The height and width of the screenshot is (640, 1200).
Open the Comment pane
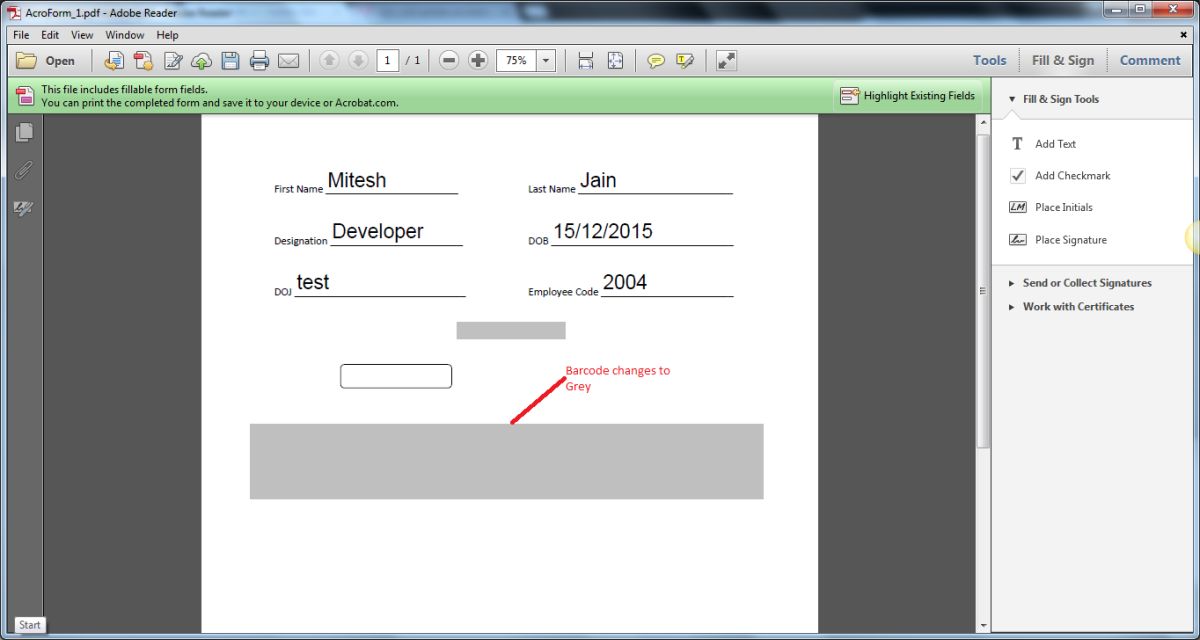coord(1150,60)
